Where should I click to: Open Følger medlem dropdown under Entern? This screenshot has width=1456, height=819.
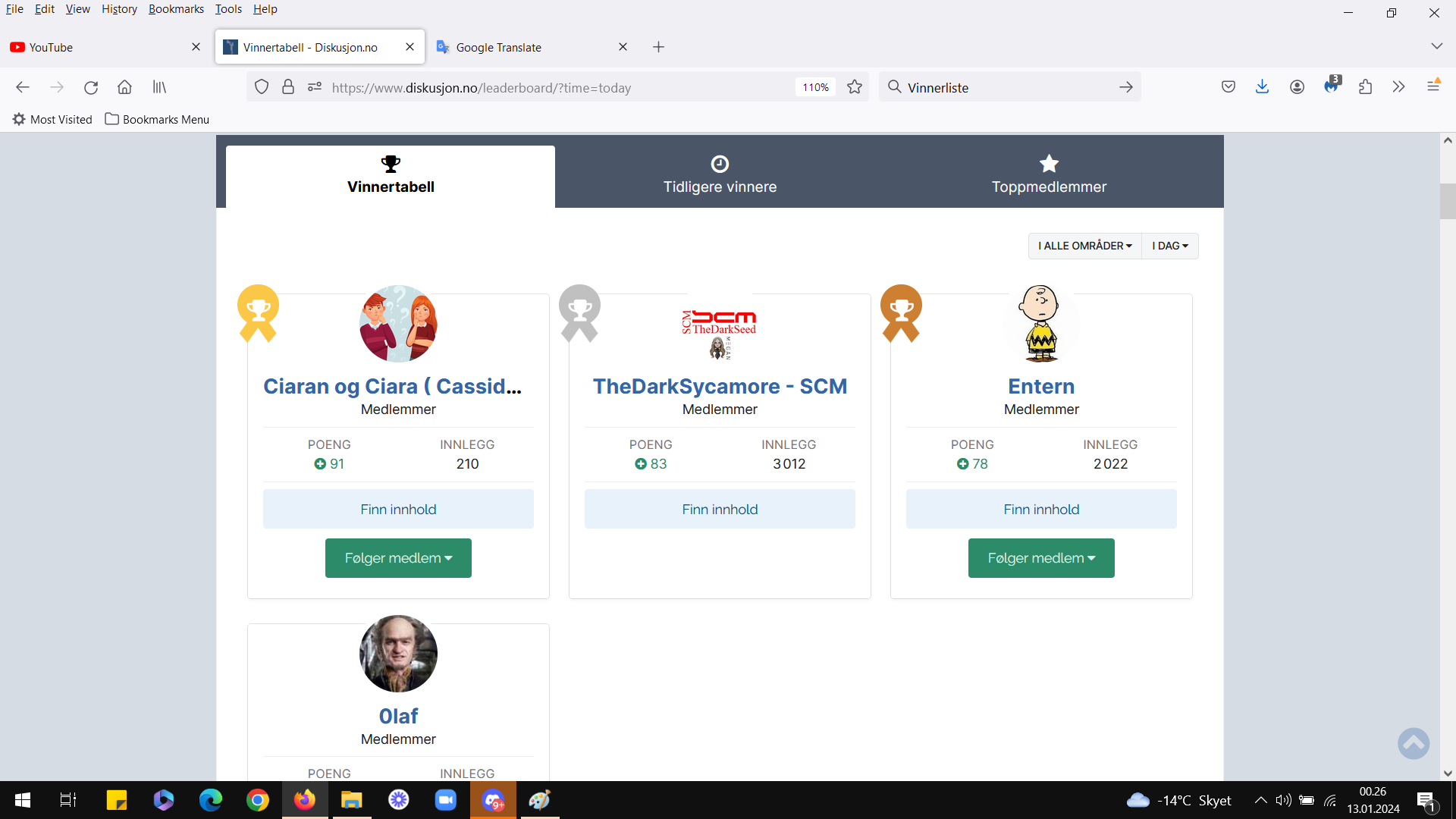(1041, 558)
